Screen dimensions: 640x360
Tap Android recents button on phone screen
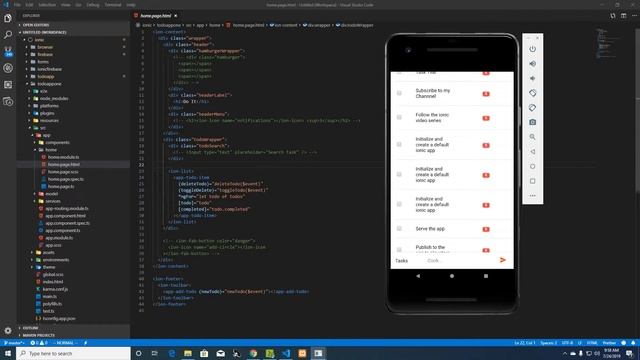(x=486, y=276)
